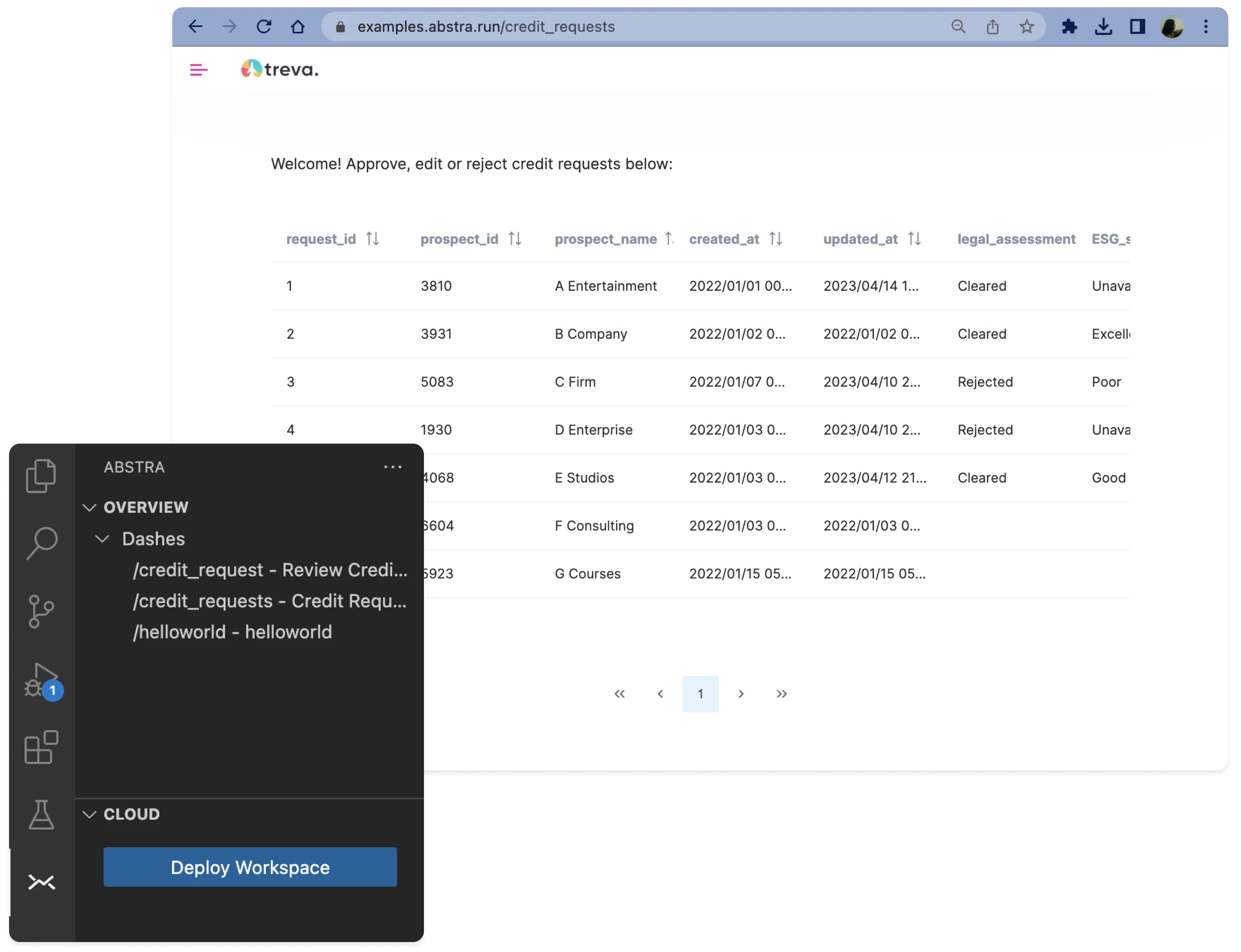
Task: Collapse the OVERVIEW section
Action: 91,507
